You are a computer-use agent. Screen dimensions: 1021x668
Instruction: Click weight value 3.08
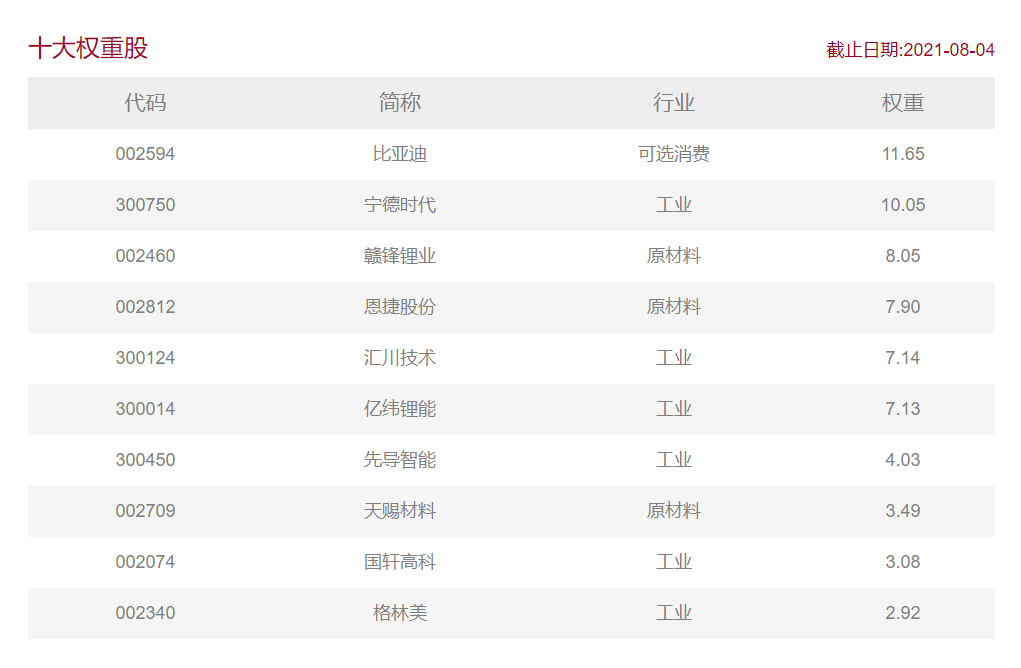[903, 562]
